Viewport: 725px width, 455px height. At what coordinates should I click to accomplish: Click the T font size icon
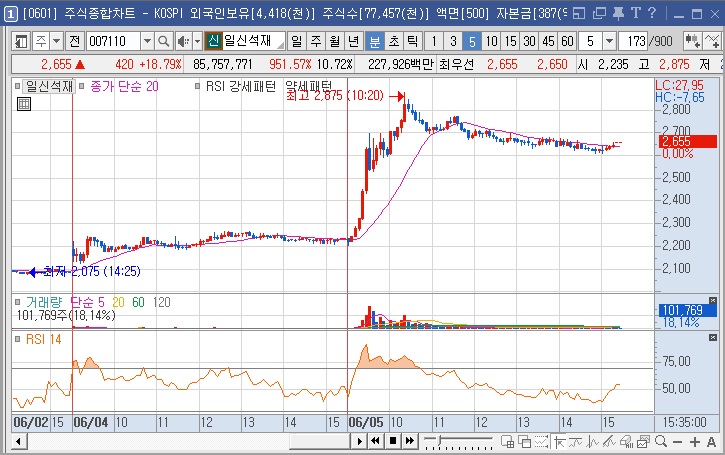click(635, 13)
